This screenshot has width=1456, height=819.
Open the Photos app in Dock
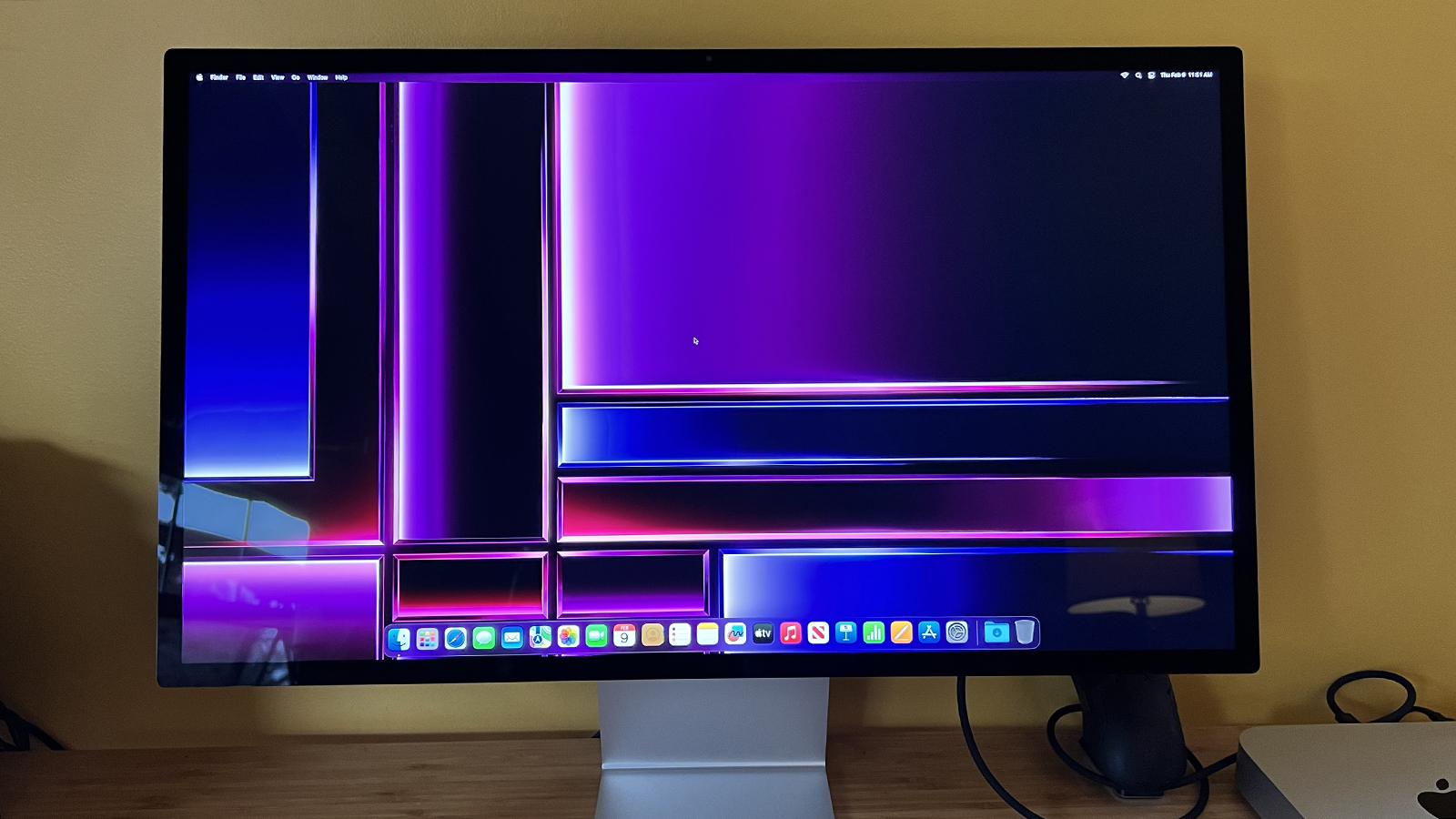(568, 637)
